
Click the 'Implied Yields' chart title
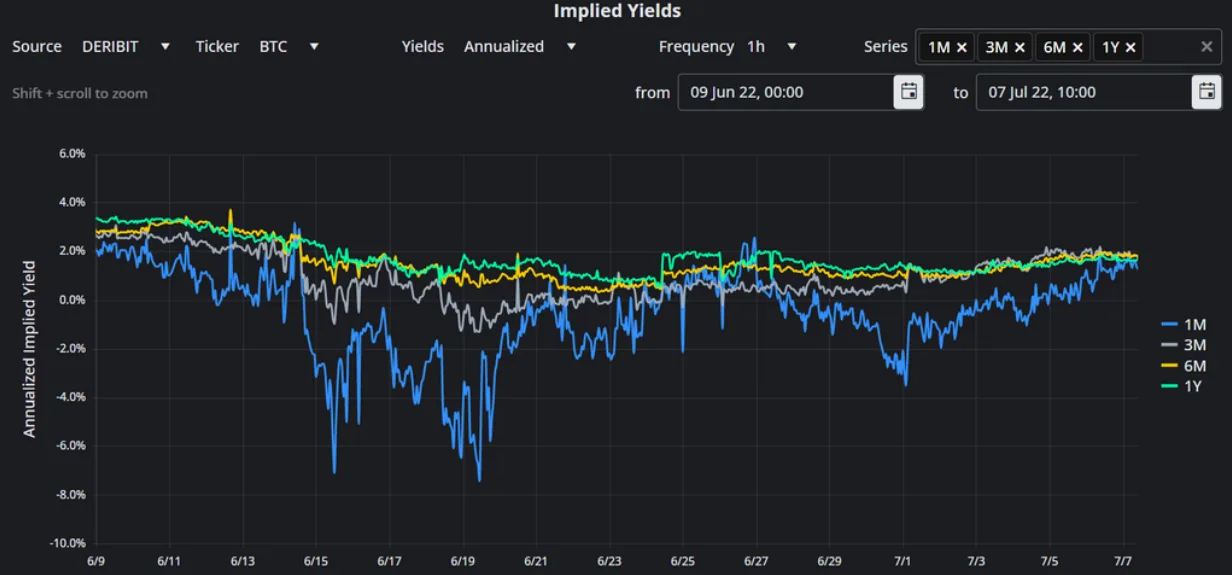click(617, 11)
